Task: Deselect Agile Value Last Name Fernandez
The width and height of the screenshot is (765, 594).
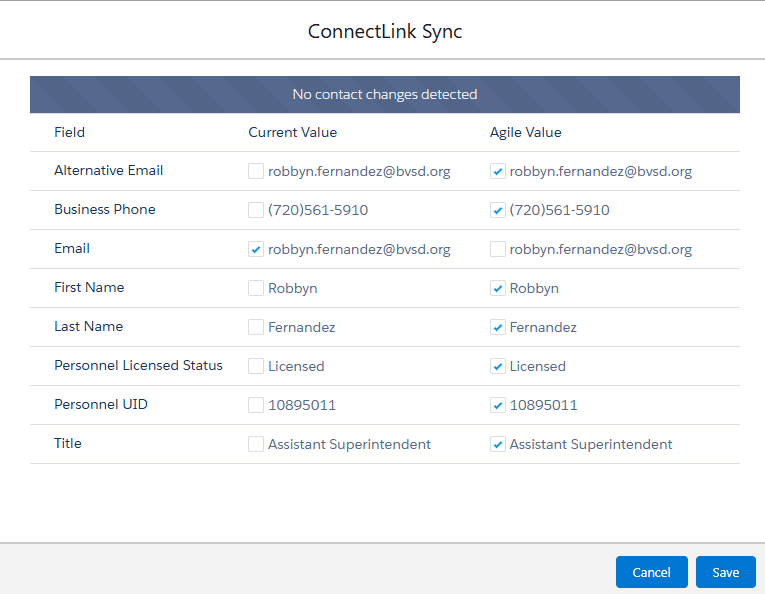Action: click(498, 327)
